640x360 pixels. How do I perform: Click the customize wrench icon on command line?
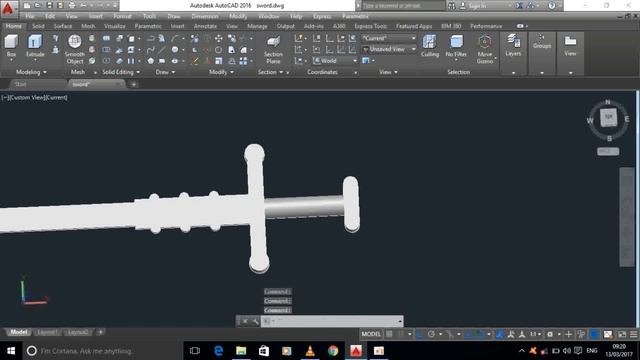coord(255,321)
